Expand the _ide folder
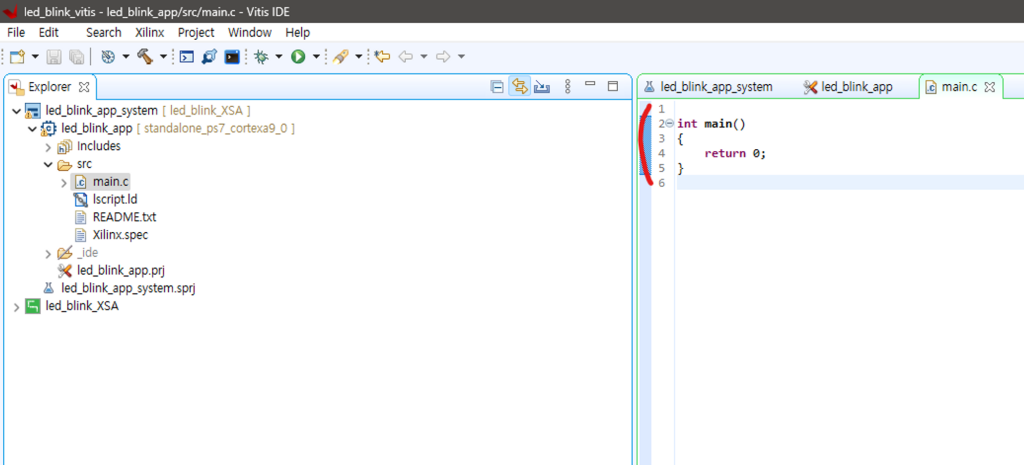 click(48, 253)
